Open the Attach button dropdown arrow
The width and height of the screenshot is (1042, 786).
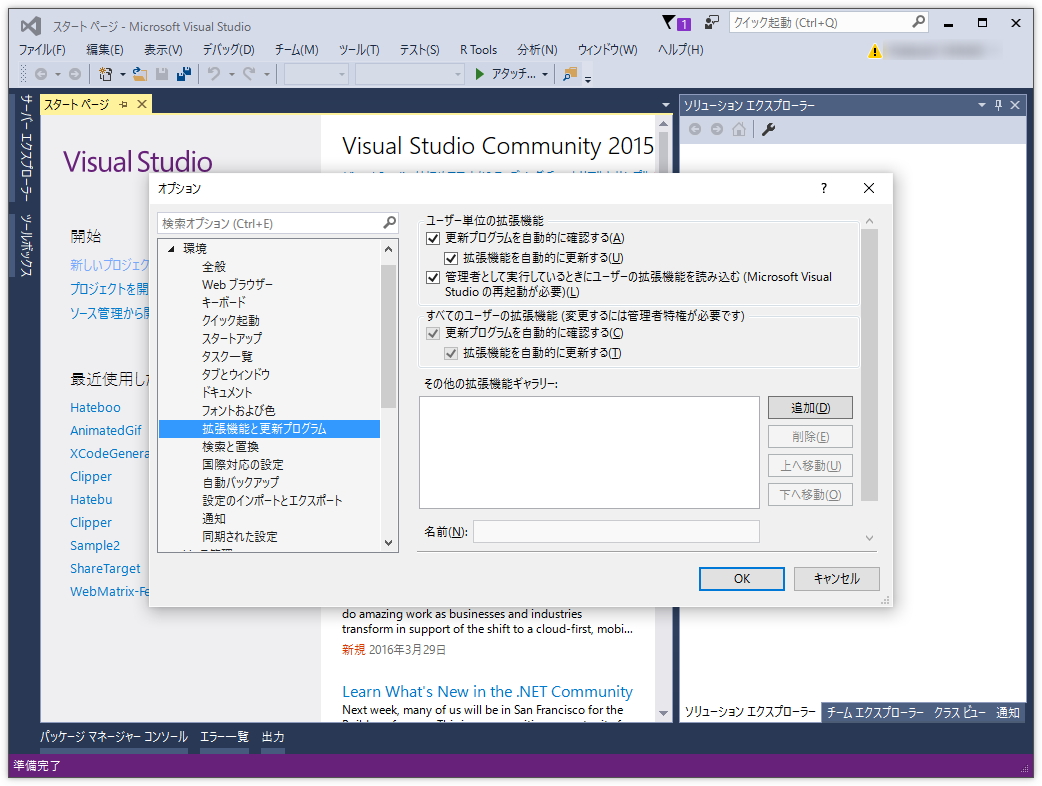[x=545, y=74]
